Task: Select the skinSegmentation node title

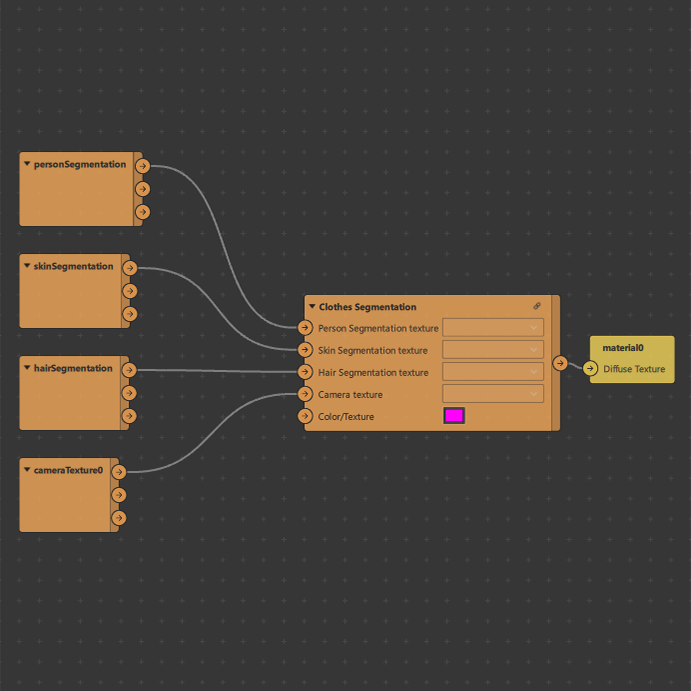Action: point(73,266)
